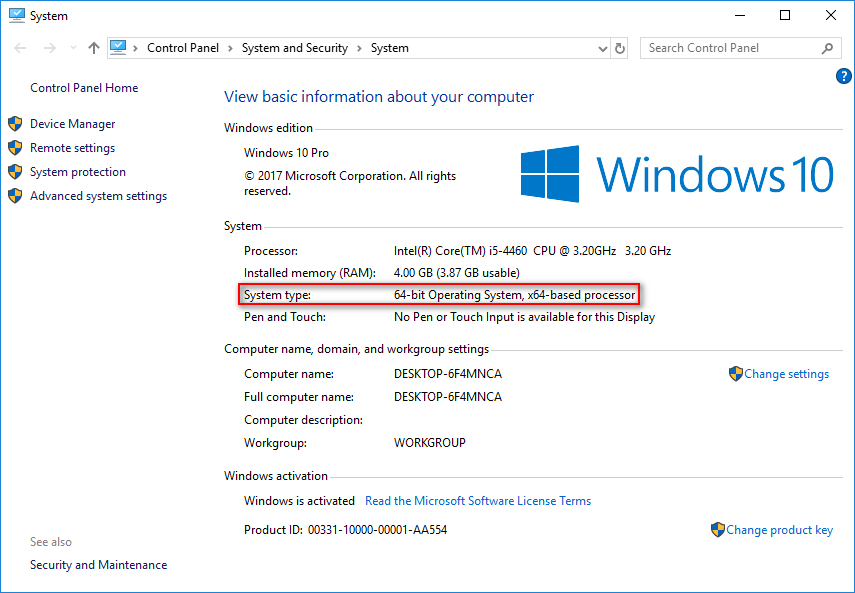Click the shield icon beside Device Manager
The height and width of the screenshot is (593, 855).
[15, 124]
